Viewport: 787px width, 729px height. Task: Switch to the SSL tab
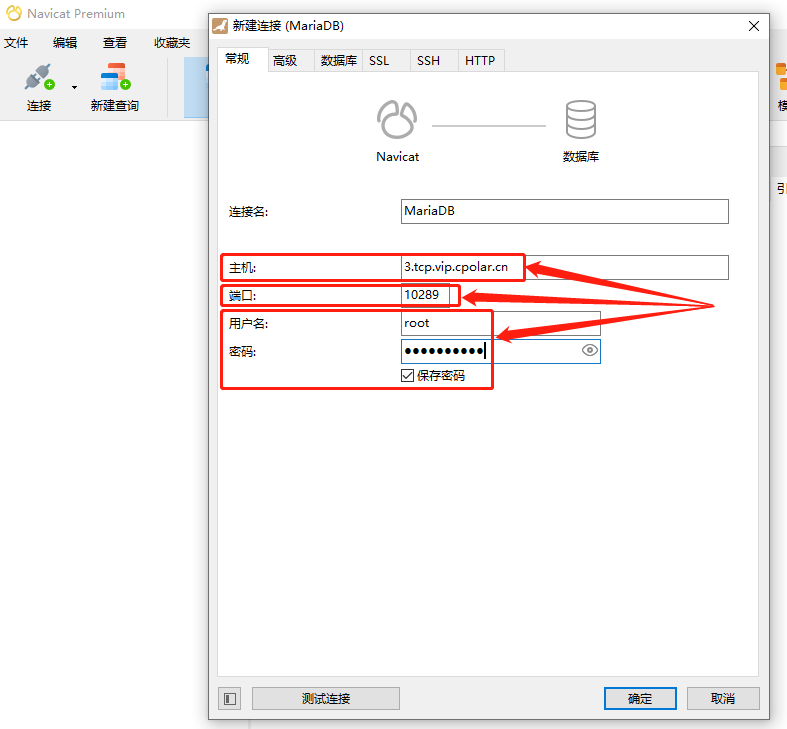pos(385,61)
